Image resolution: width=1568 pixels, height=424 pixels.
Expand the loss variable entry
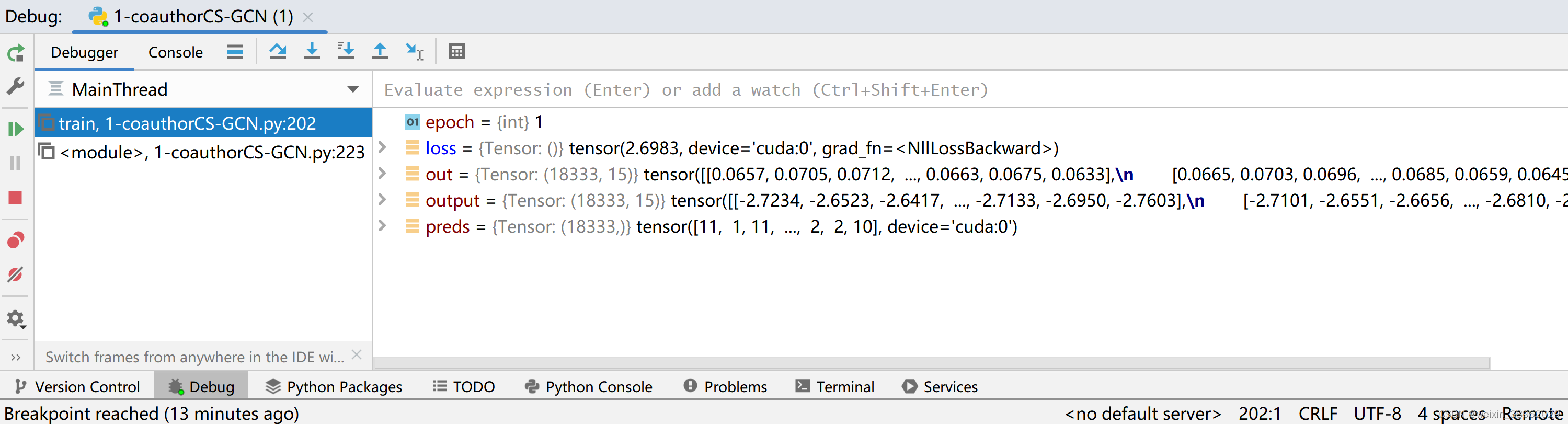[382, 148]
